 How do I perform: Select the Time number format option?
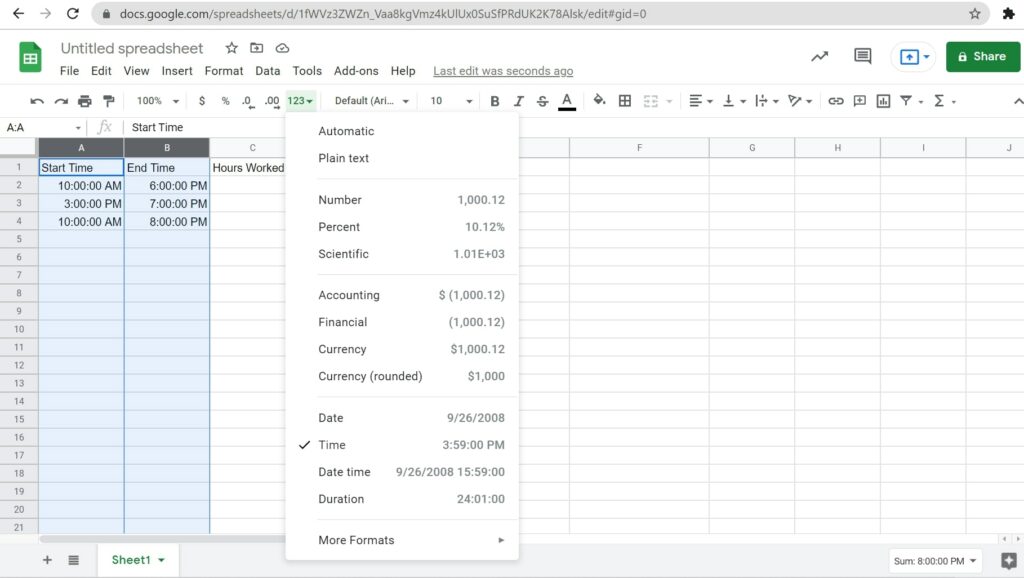click(x=332, y=444)
